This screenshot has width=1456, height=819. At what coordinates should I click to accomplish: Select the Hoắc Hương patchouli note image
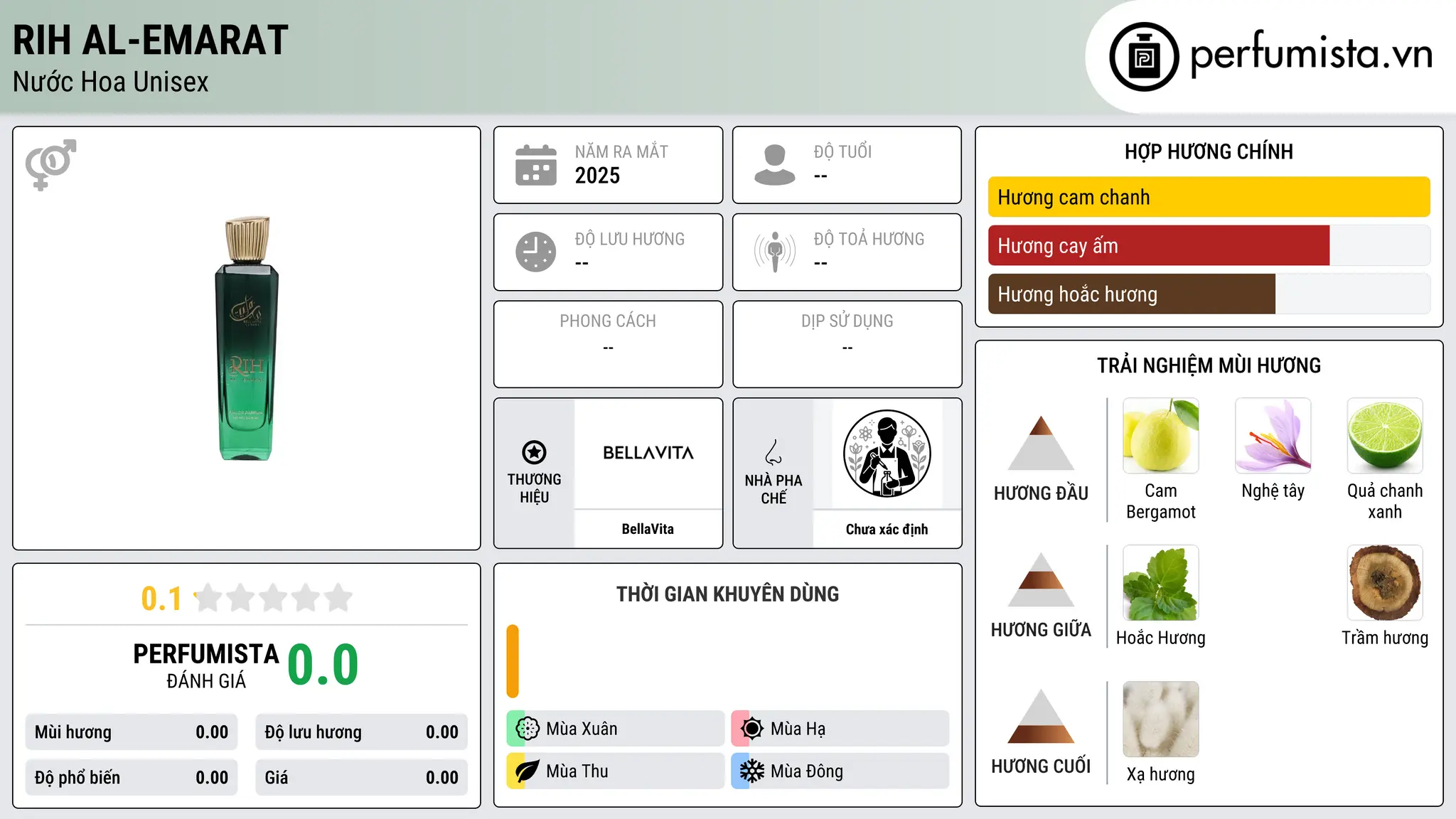tap(1161, 583)
